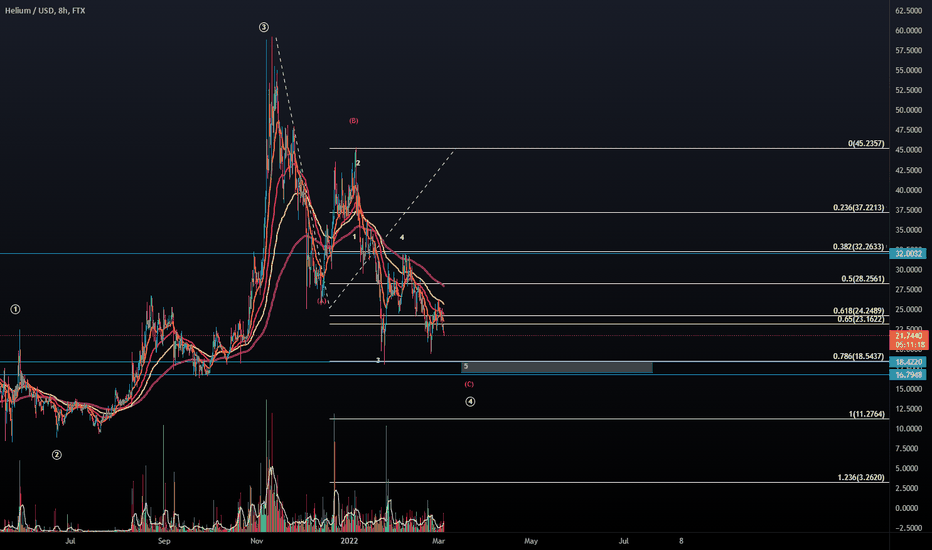Click the Jul label before Sep on time axis
Viewport: 932px width, 550px height.
pos(70,541)
